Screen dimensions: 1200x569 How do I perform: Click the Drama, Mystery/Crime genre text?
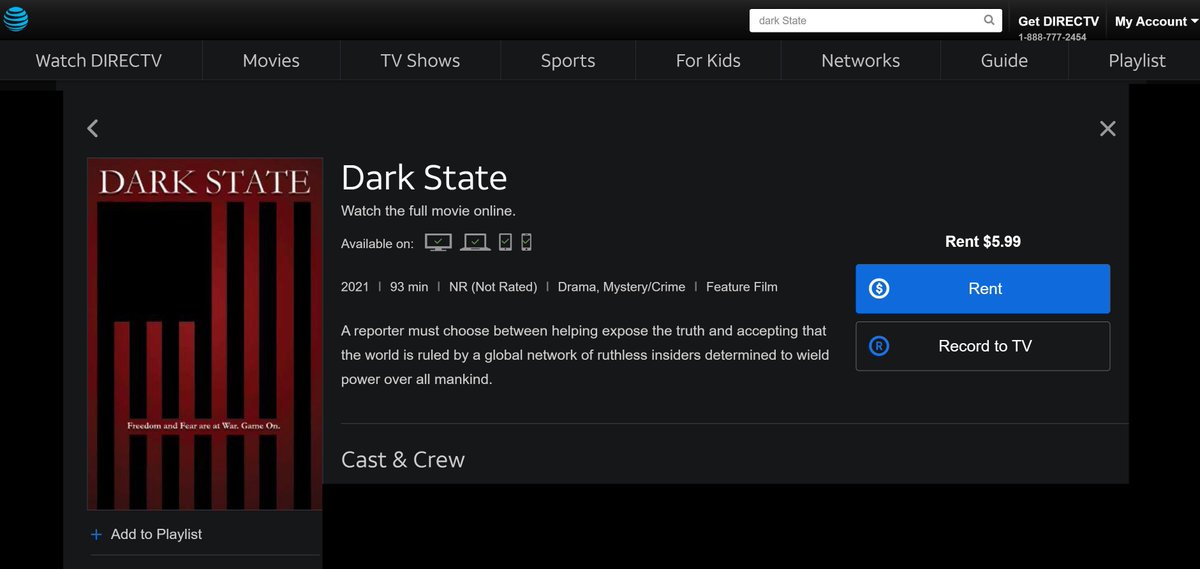tap(622, 287)
